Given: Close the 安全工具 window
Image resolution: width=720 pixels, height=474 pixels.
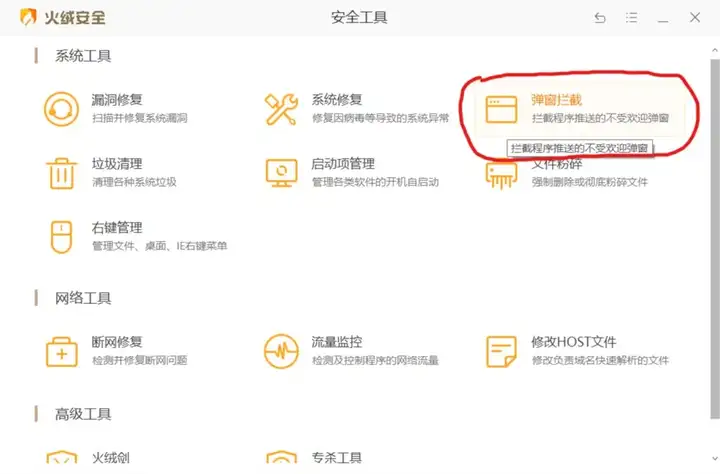Looking at the screenshot, I should 695,17.
